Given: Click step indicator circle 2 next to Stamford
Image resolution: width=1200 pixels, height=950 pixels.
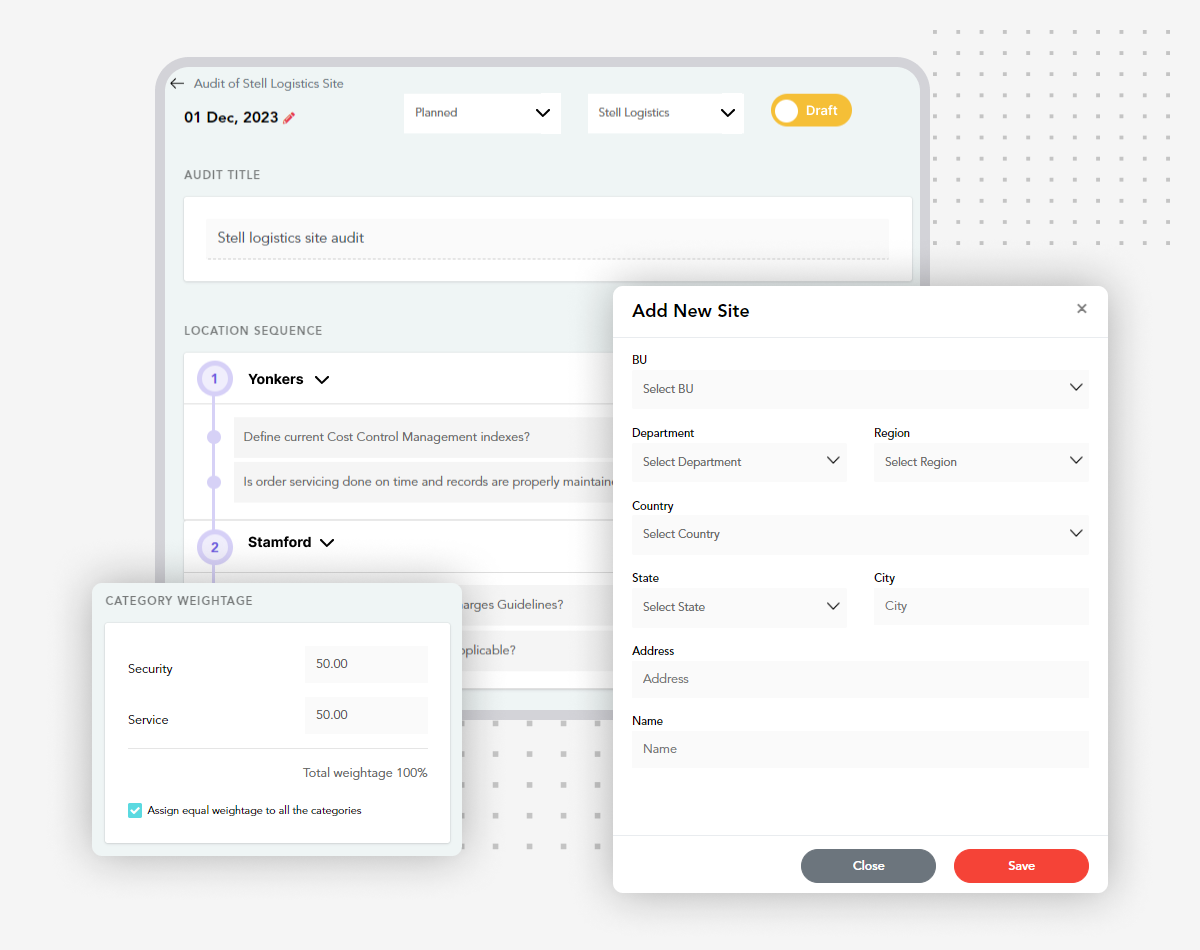Looking at the screenshot, I should [214, 547].
